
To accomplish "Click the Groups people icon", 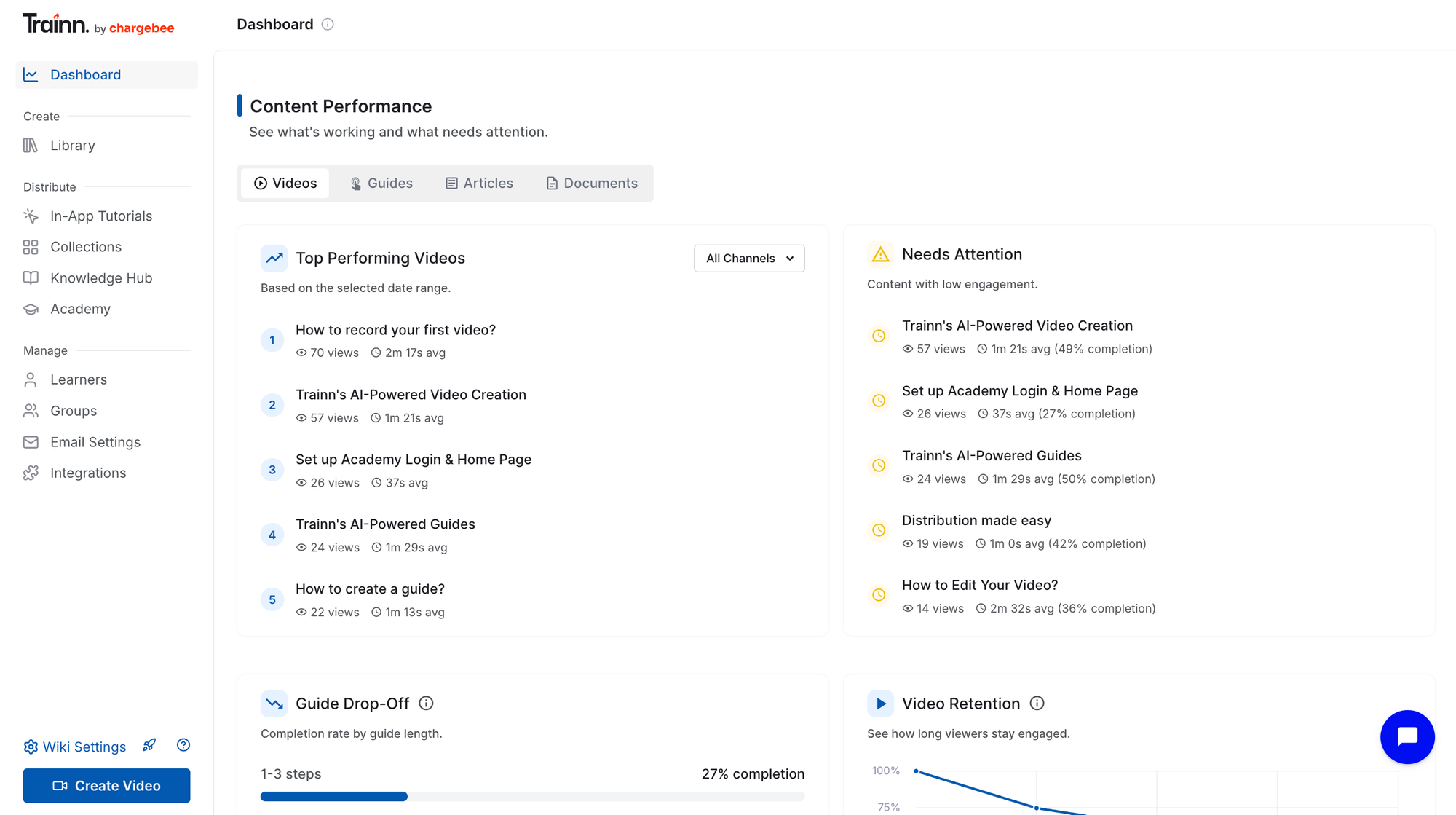I will click(x=31, y=411).
